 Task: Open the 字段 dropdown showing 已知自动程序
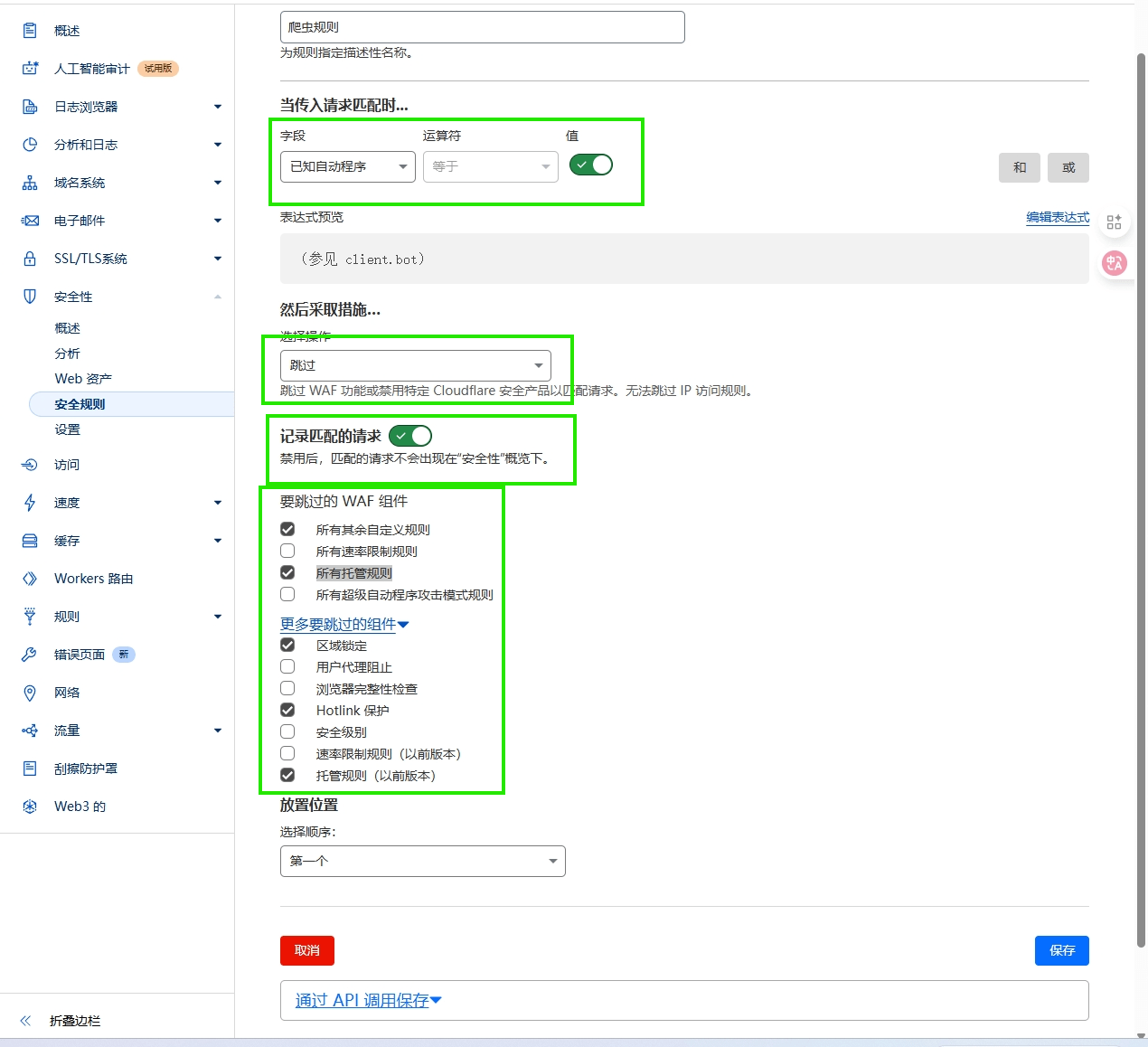click(347, 166)
